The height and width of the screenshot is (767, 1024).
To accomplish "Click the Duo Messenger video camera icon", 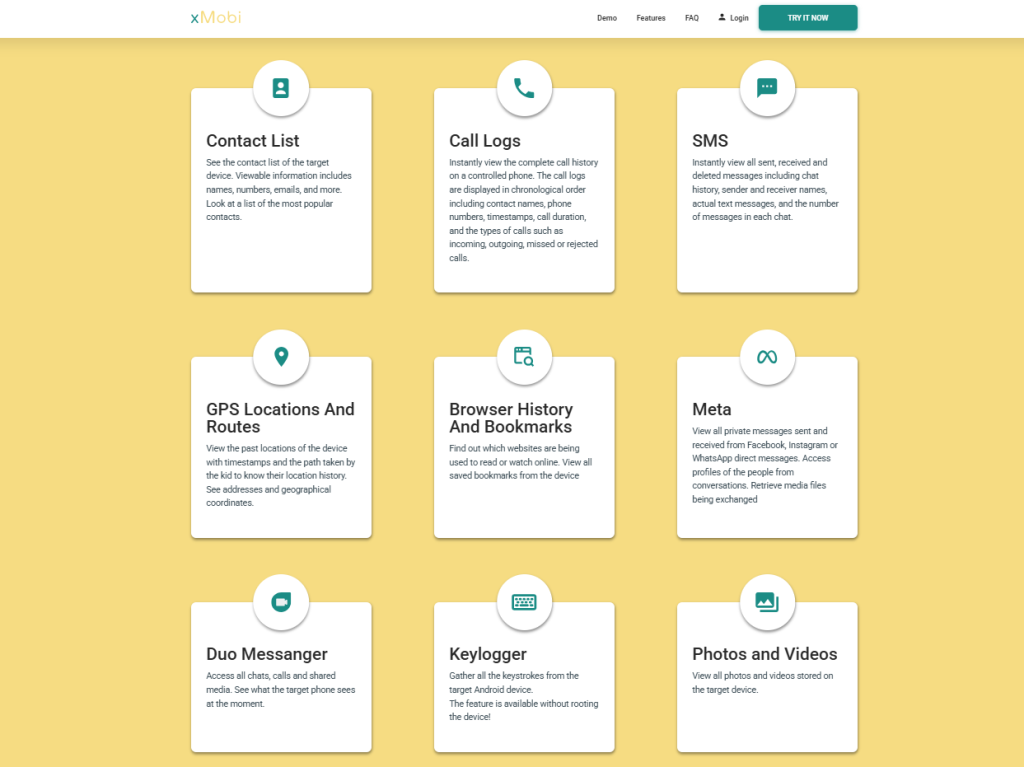I will coord(281,602).
